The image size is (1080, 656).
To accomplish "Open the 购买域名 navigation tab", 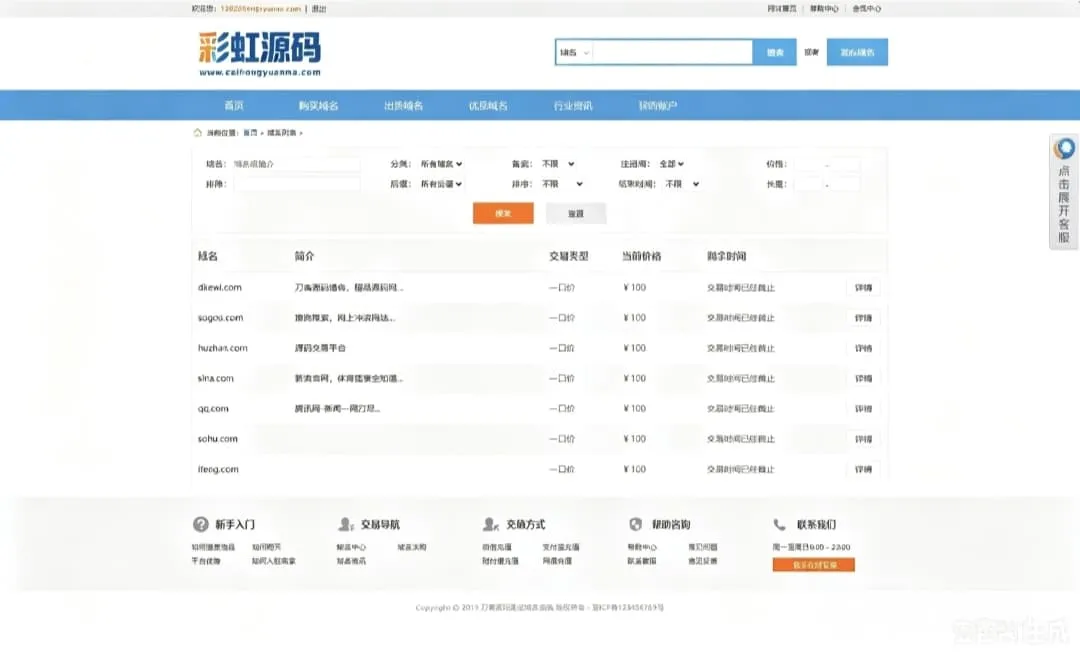I will tap(318, 105).
